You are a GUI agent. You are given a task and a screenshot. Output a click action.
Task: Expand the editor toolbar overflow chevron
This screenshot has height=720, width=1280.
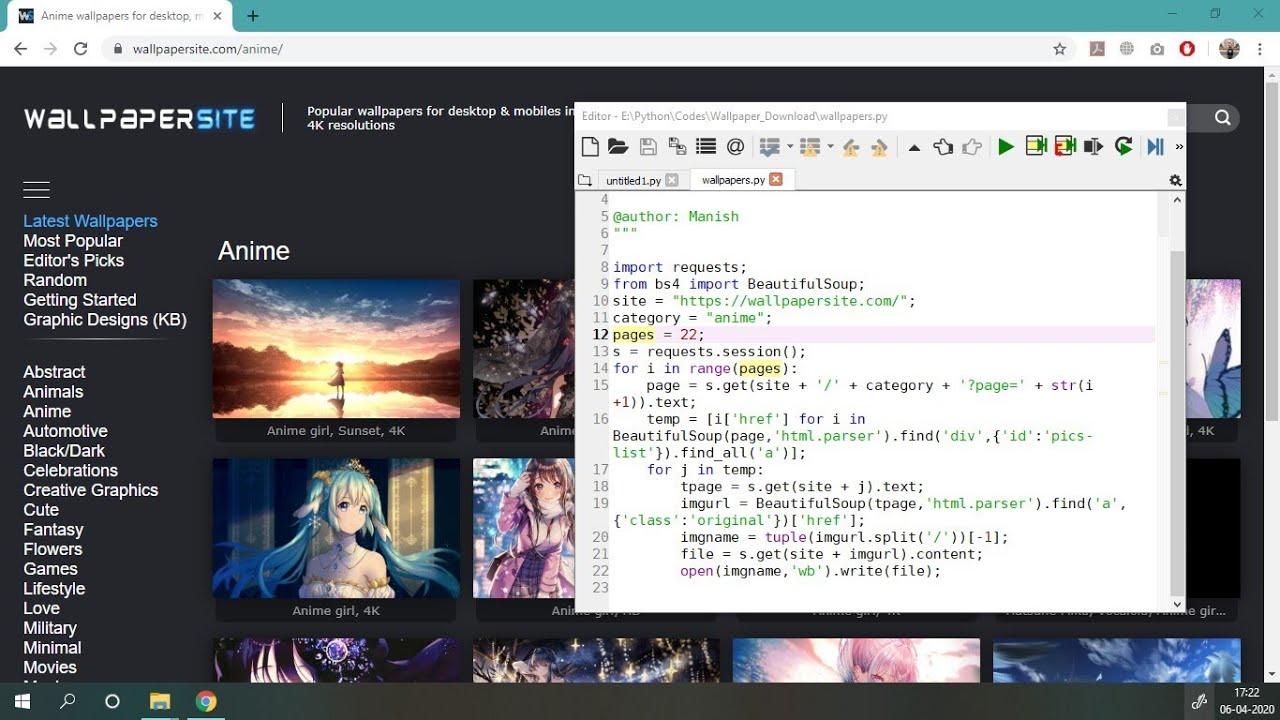1179,147
